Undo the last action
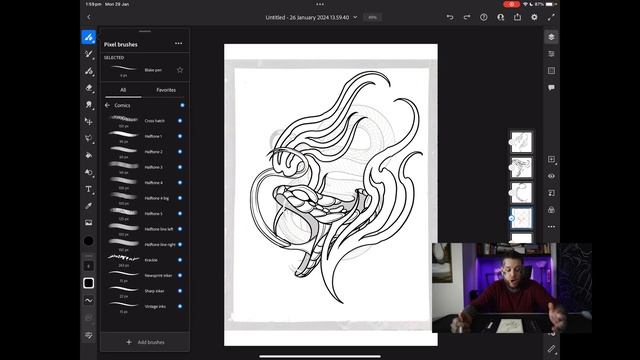640x360 pixels. coord(450,17)
